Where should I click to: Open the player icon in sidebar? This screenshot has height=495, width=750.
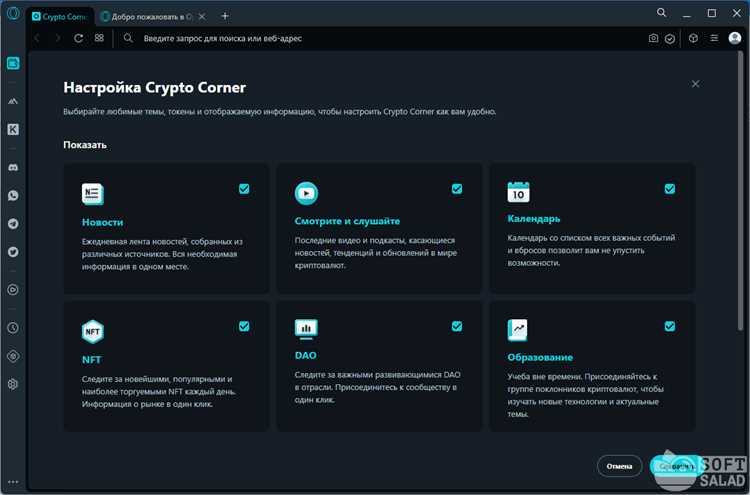tap(13, 289)
